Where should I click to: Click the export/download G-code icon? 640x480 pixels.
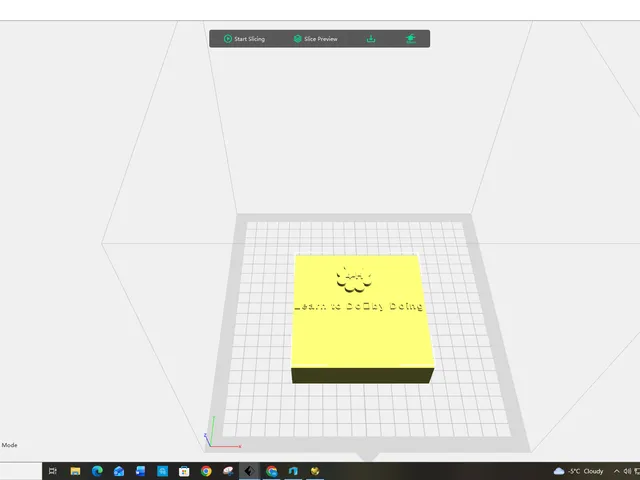click(x=371, y=39)
